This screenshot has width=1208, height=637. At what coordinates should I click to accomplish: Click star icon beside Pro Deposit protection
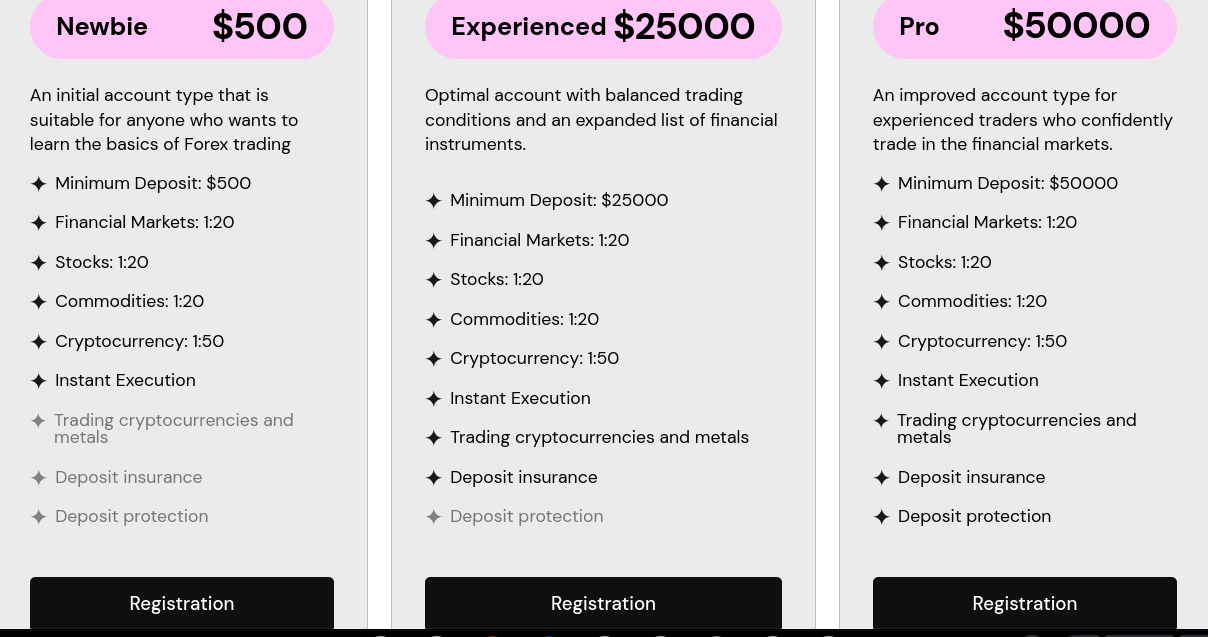882,517
